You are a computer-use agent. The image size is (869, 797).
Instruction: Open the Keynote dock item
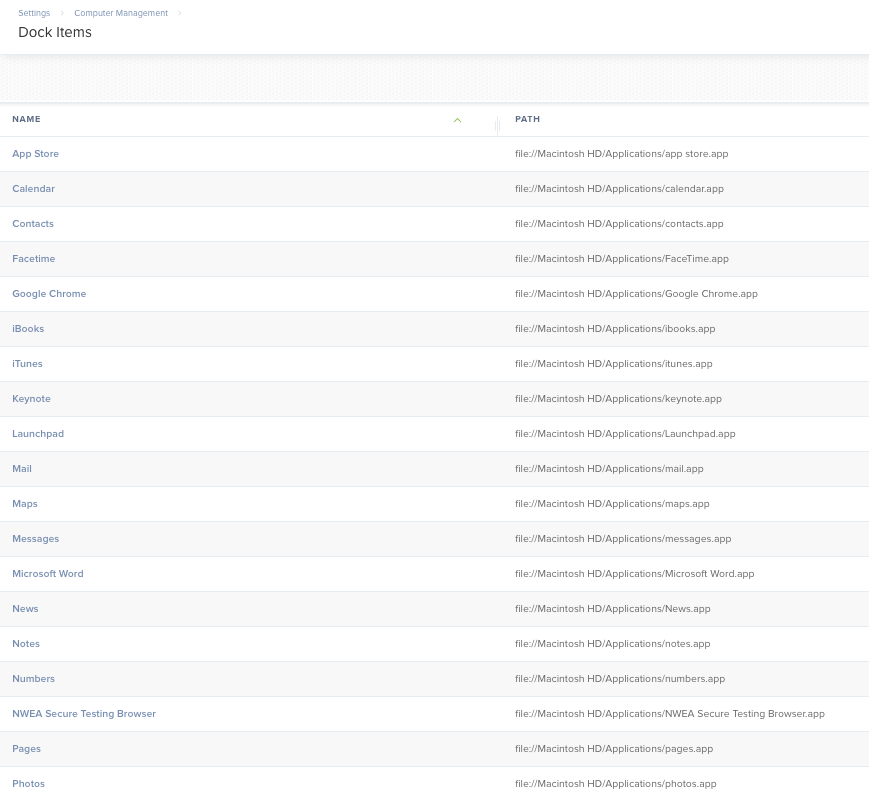point(31,398)
